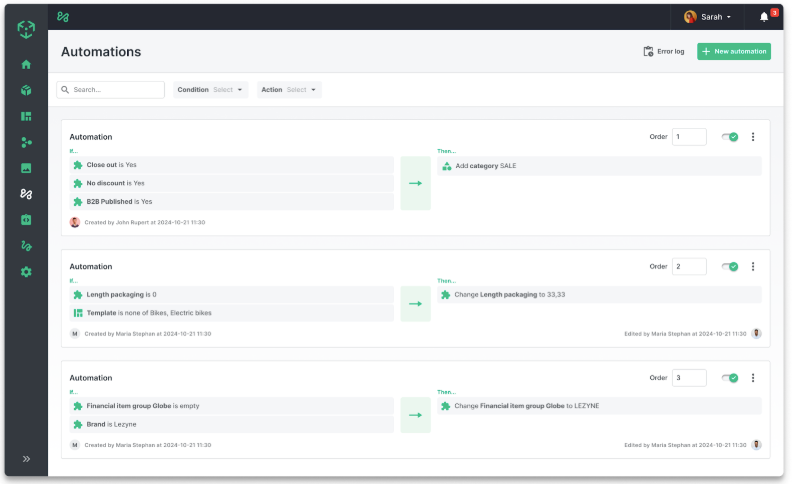This screenshot has height=484, width=792.
Task: Click the New automation button
Action: tap(734, 51)
